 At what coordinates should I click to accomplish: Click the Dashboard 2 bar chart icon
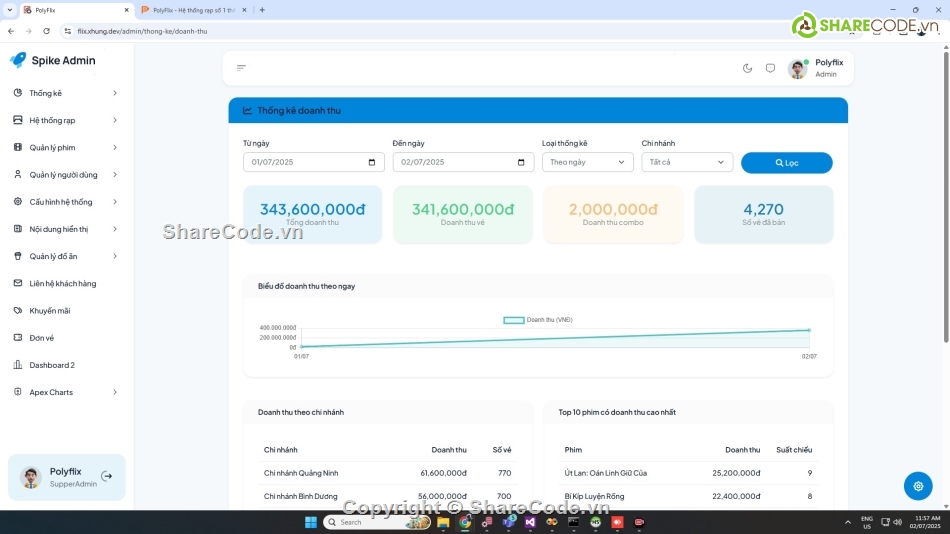18,365
